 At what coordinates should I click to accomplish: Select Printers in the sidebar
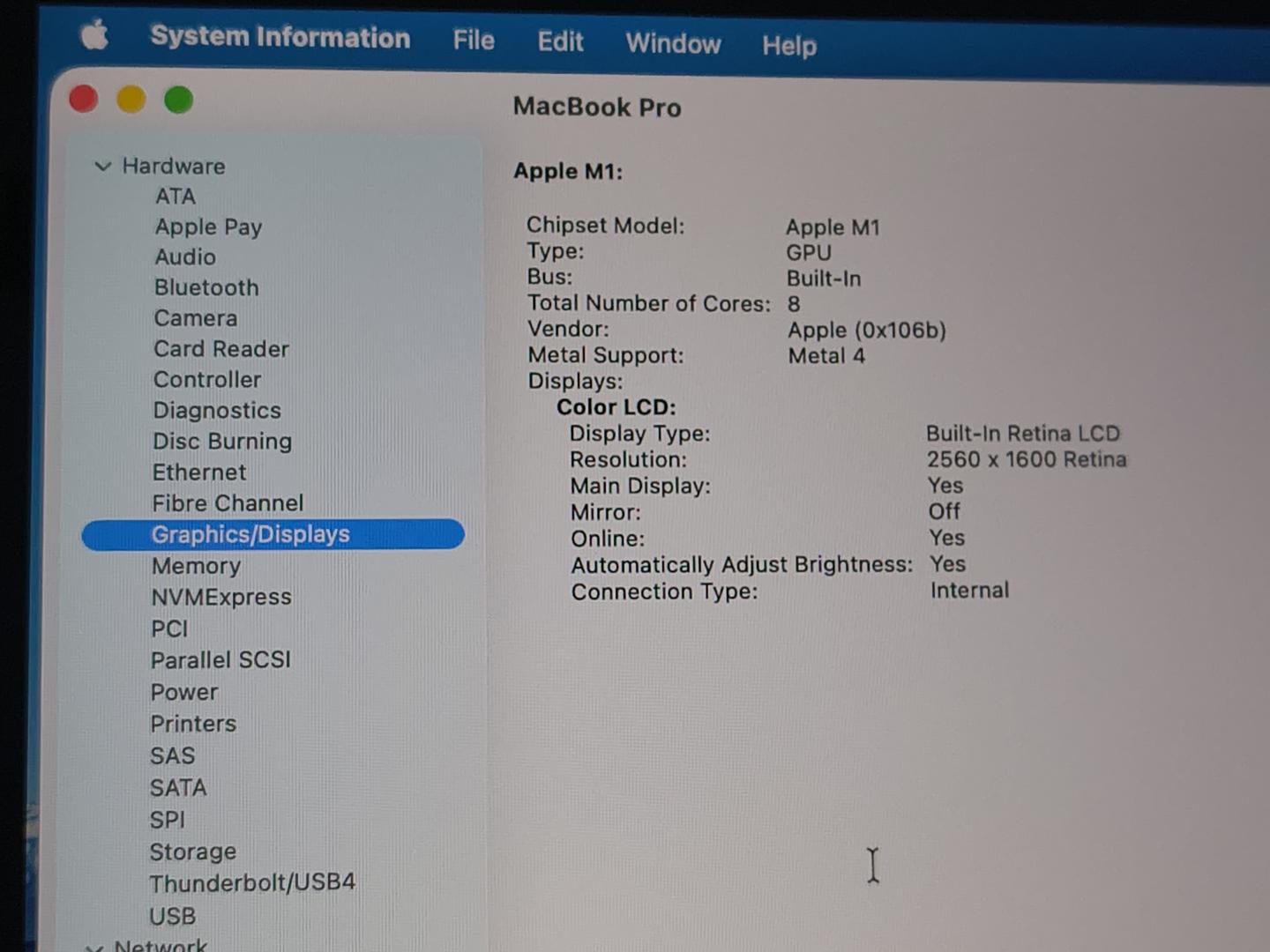coord(193,724)
